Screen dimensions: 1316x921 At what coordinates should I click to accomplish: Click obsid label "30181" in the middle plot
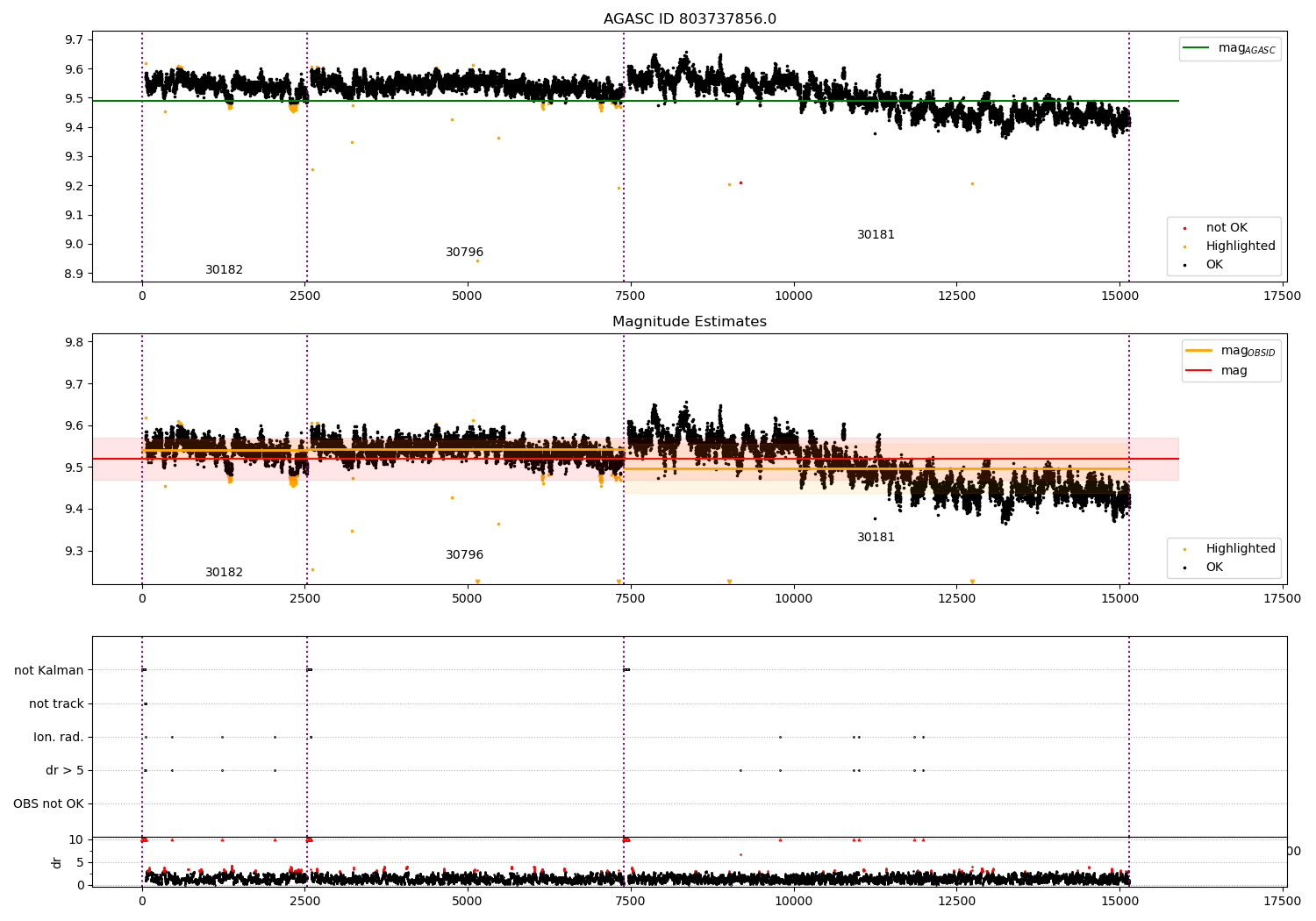click(x=876, y=538)
